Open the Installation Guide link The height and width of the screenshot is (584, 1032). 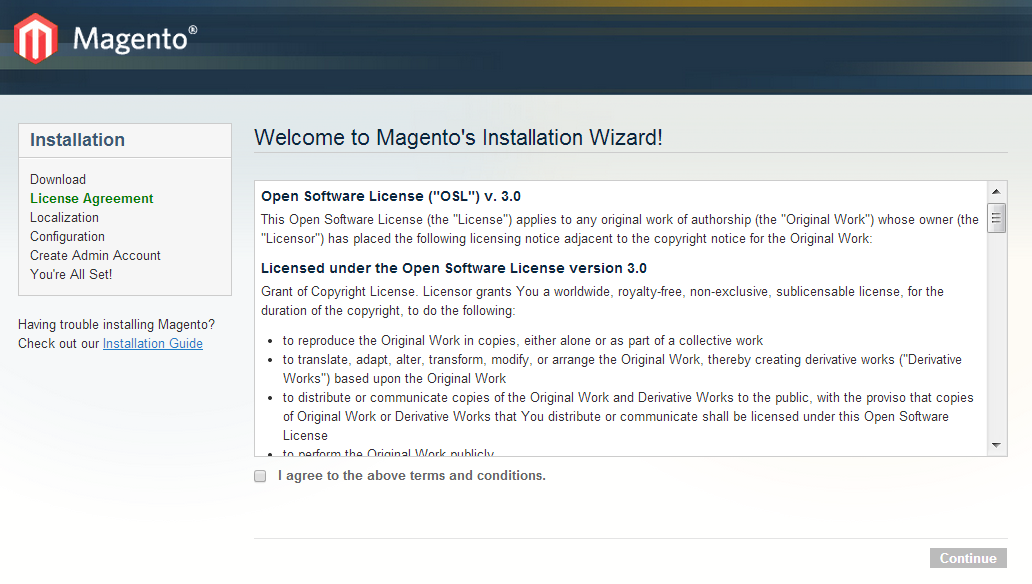[153, 344]
